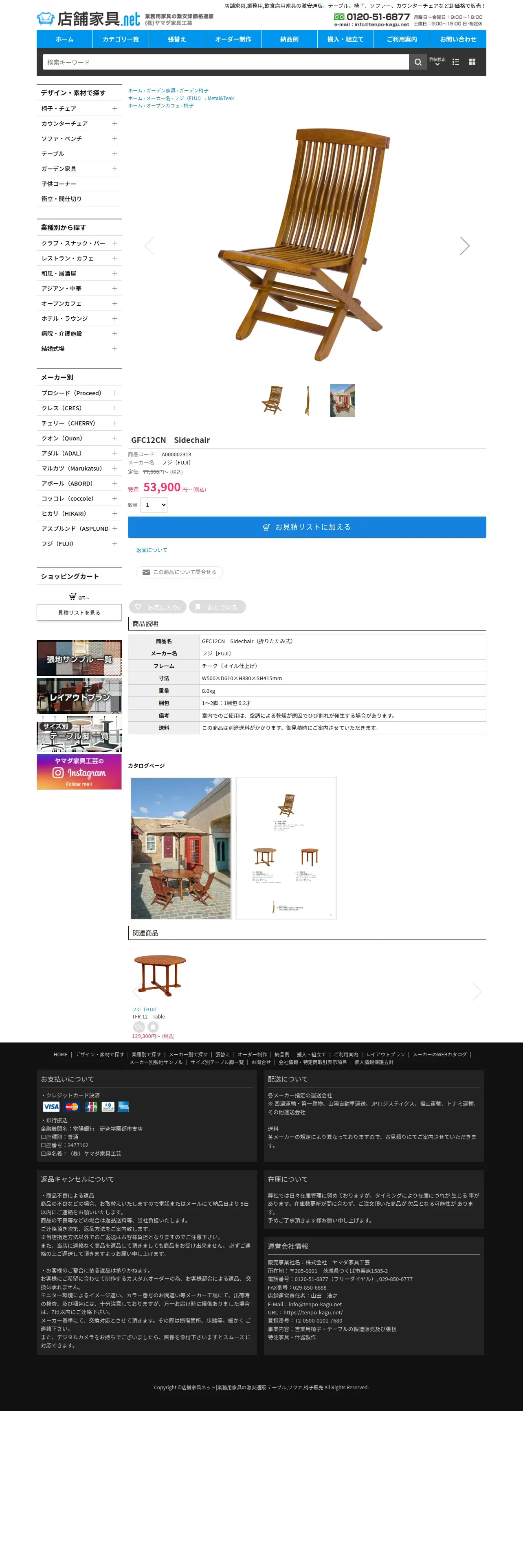Expand the テーブル category
The height and width of the screenshot is (1568, 523).
tap(114, 153)
